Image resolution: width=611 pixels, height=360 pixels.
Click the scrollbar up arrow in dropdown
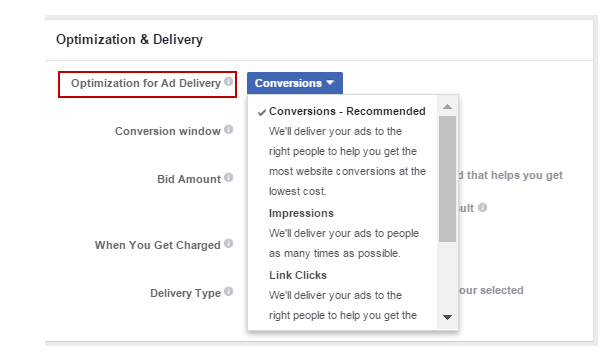click(x=447, y=106)
